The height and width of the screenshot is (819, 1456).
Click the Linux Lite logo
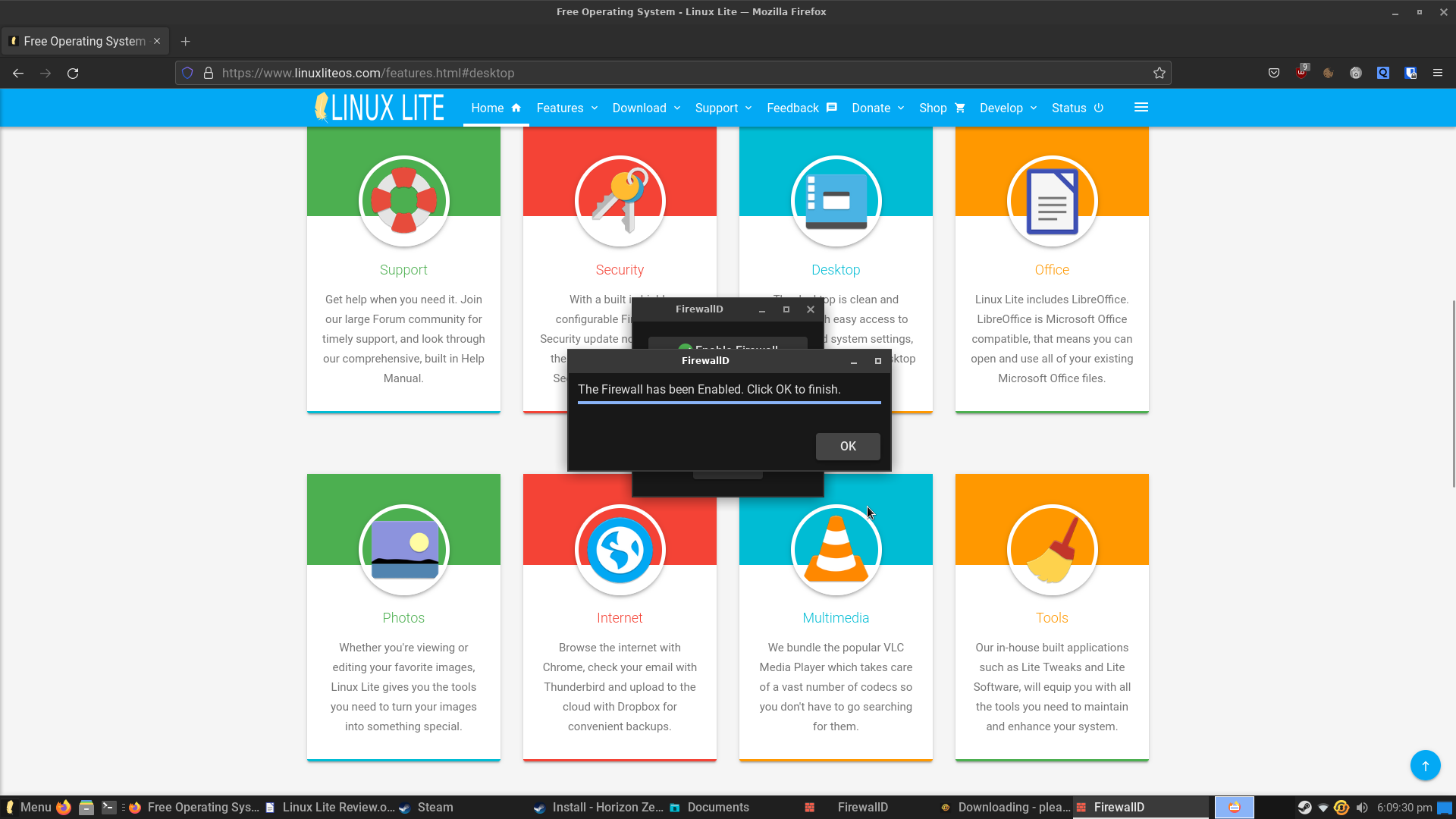(x=379, y=108)
